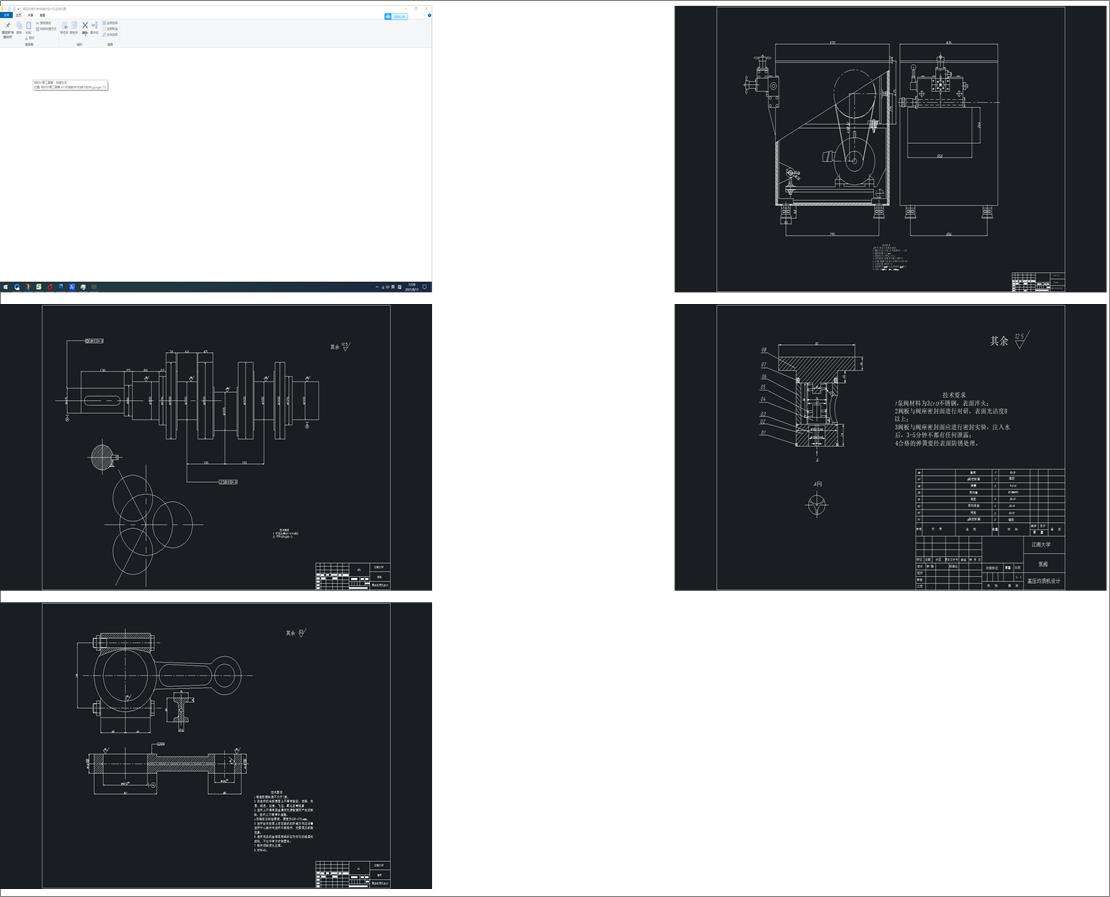Viewport: 1110px width, 897px height.
Task: Collapse the Explorer ribbon with chevron
Action: click(x=423, y=16)
